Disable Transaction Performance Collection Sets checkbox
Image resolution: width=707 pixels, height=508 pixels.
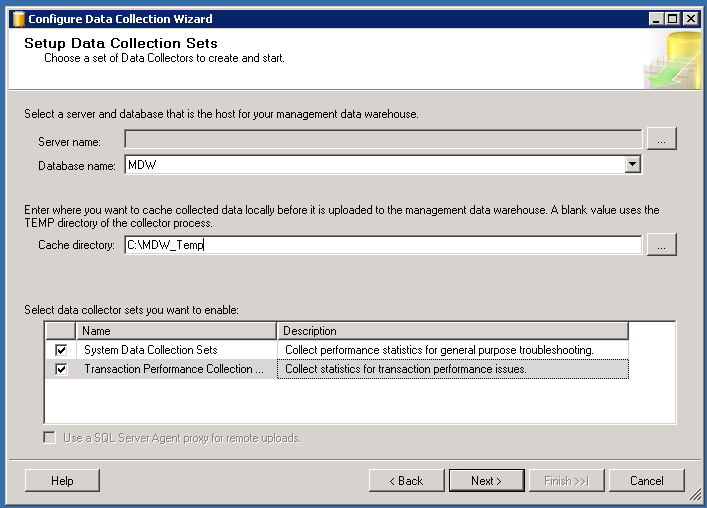[x=61, y=369]
